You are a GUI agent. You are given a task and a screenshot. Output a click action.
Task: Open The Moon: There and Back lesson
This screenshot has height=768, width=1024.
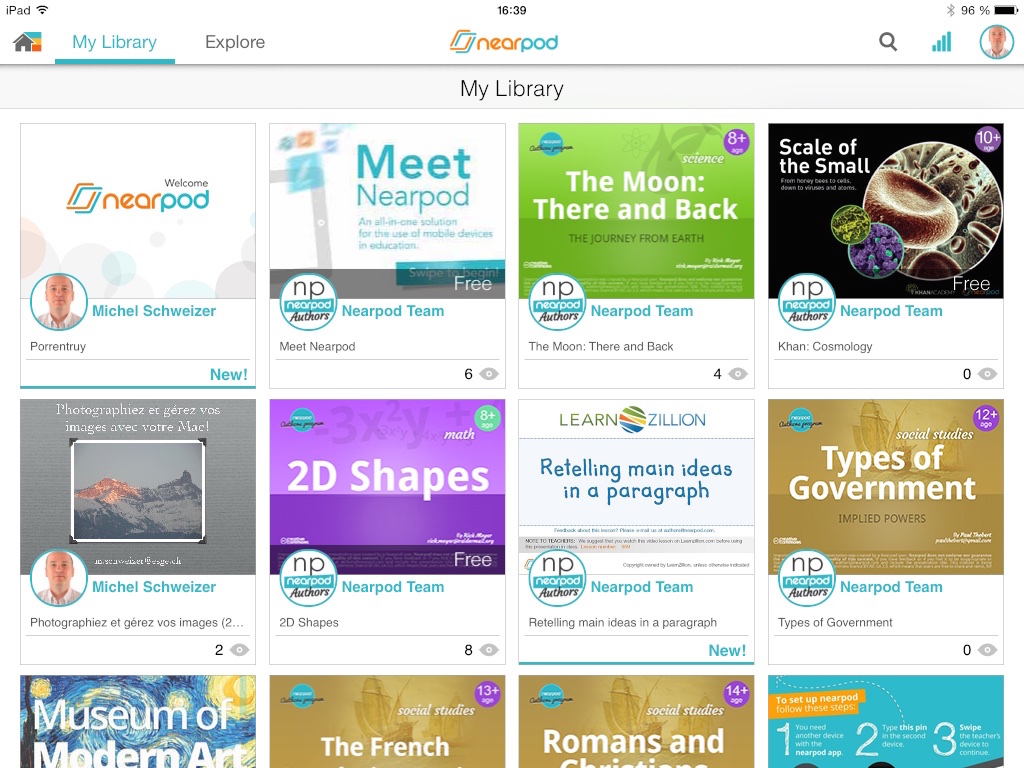coord(636,211)
